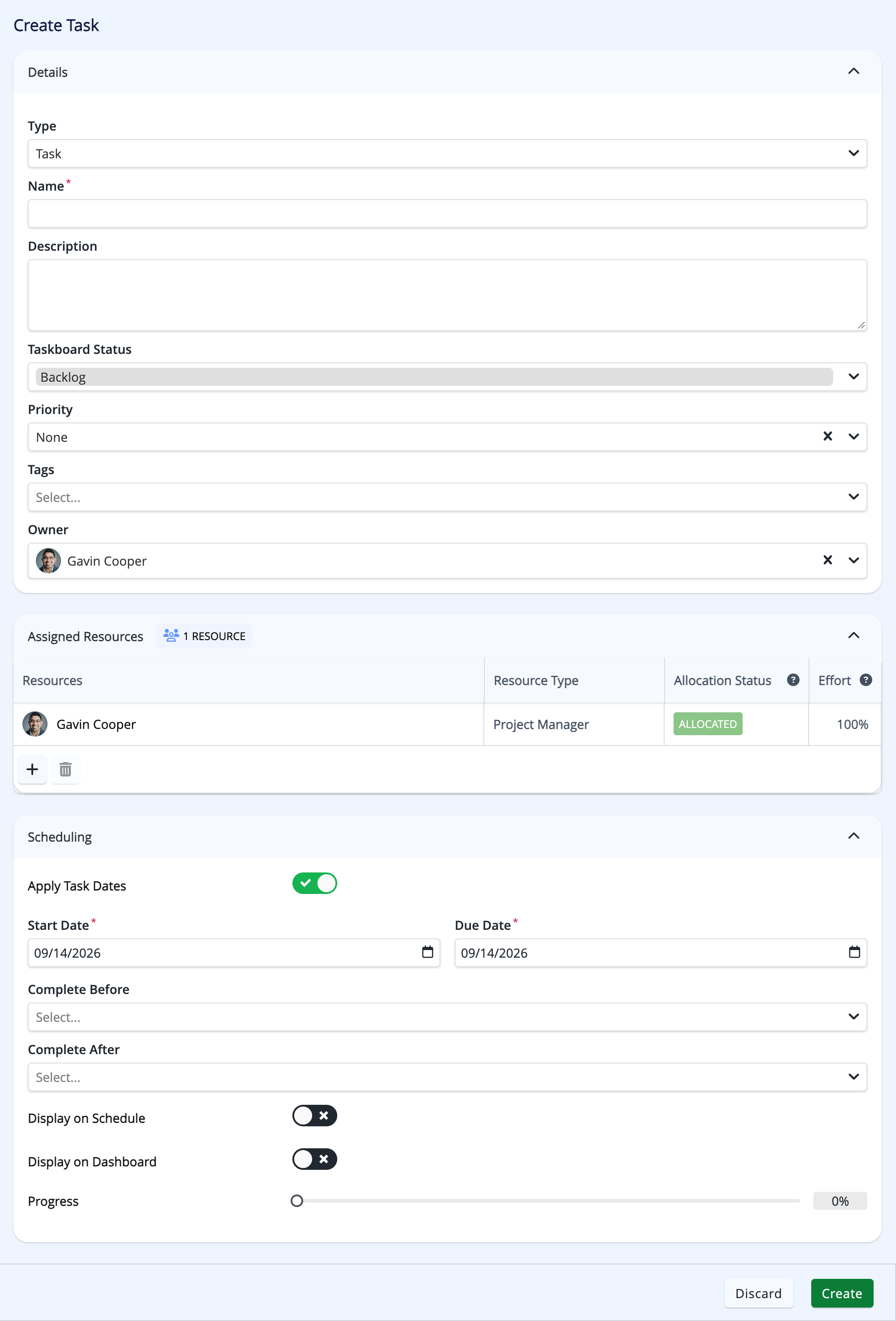Click the Project Manager cell

click(574, 724)
